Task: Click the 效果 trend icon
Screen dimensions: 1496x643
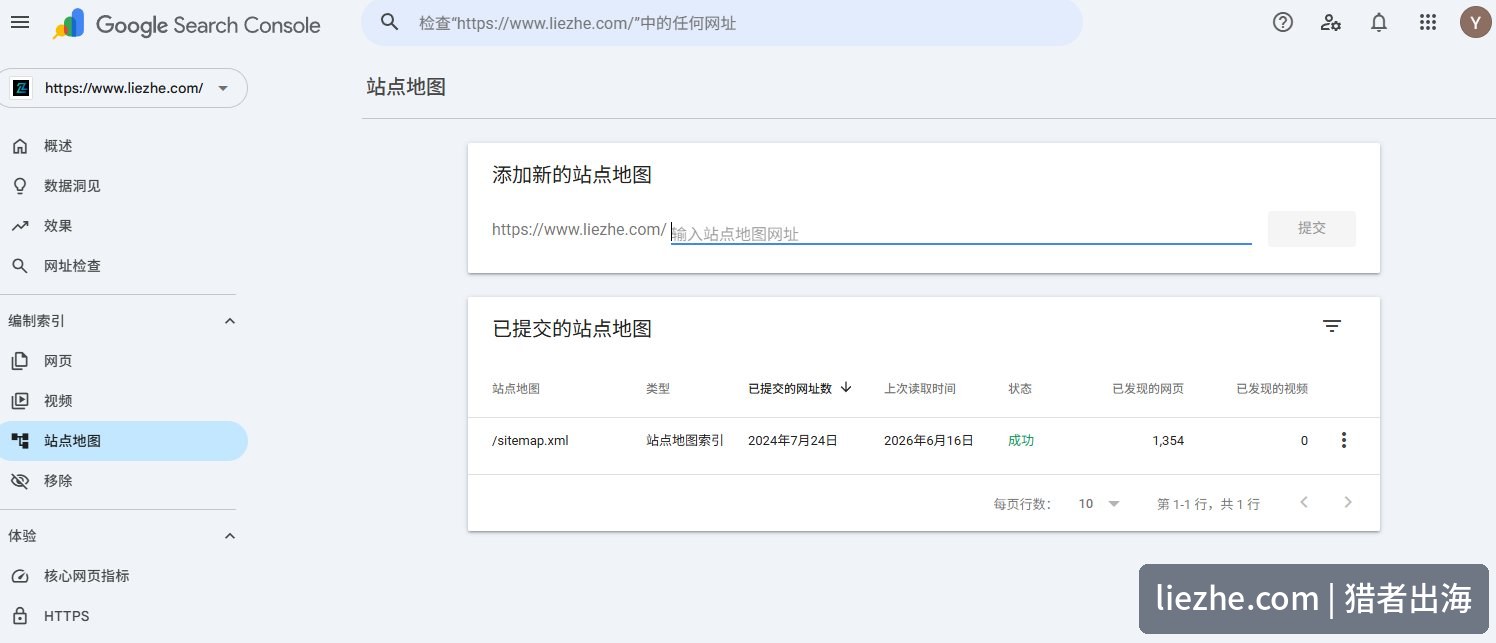Action: click(x=20, y=226)
